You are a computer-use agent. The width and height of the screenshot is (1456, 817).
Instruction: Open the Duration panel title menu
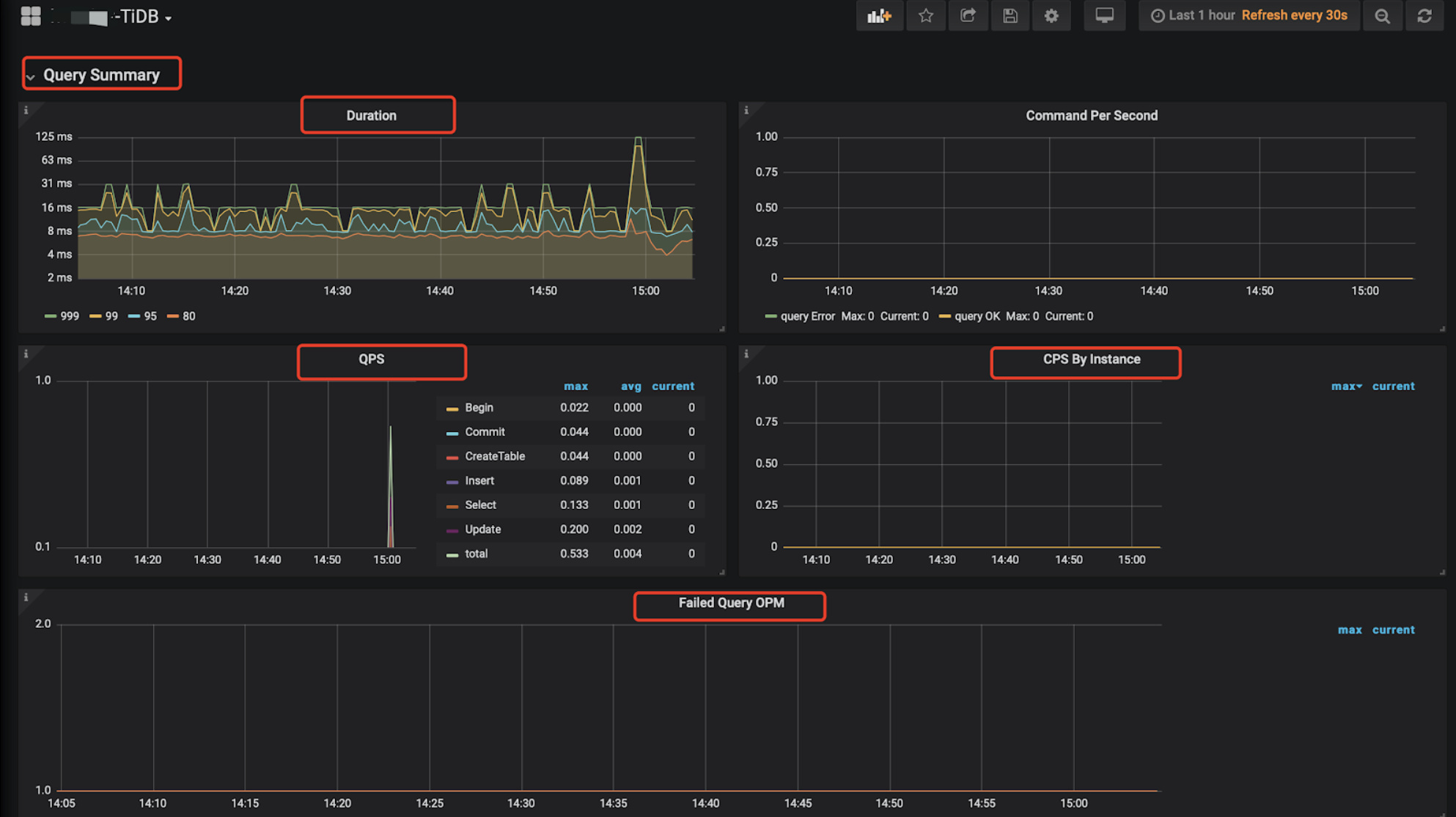pos(371,115)
